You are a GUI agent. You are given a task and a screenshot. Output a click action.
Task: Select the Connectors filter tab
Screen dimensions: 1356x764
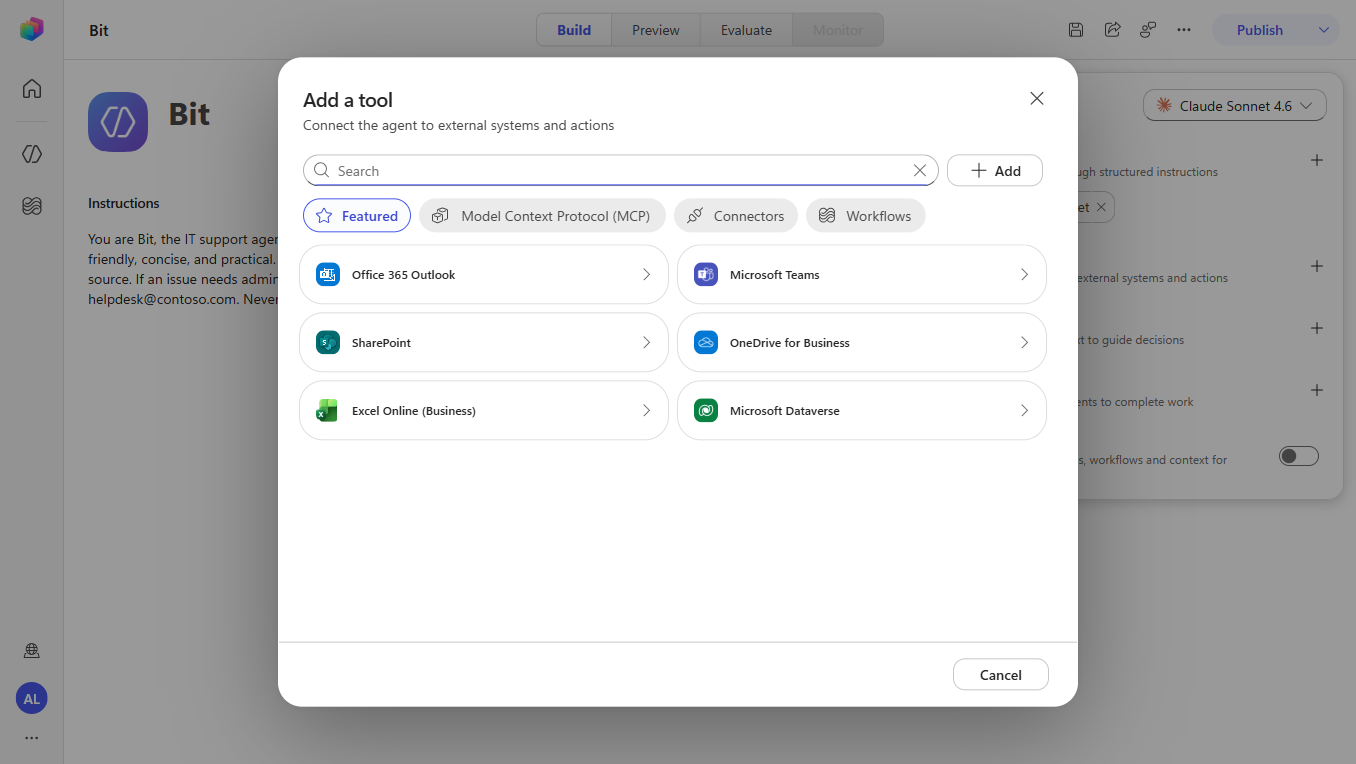[736, 215]
